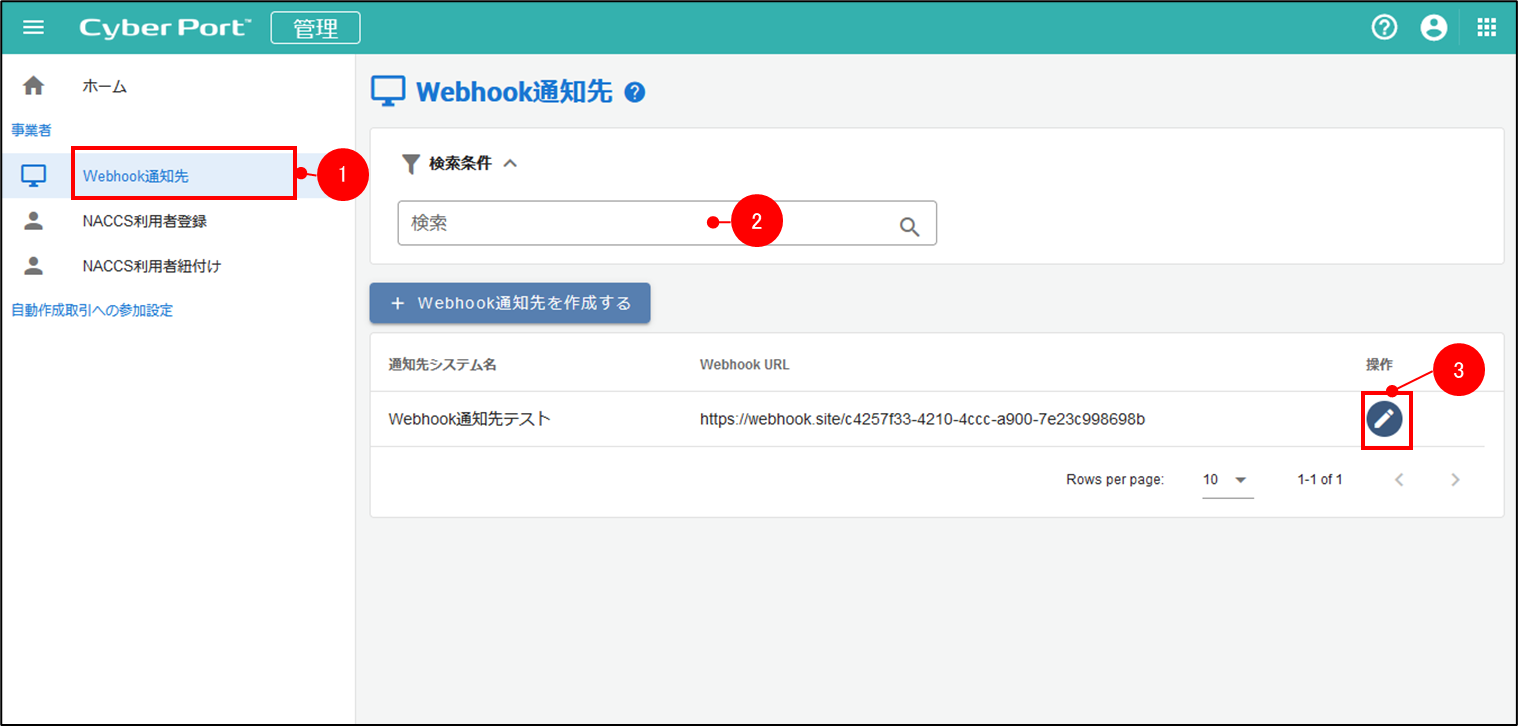
Task: Click the 管理 button in header
Action: [x=315, y=28]
